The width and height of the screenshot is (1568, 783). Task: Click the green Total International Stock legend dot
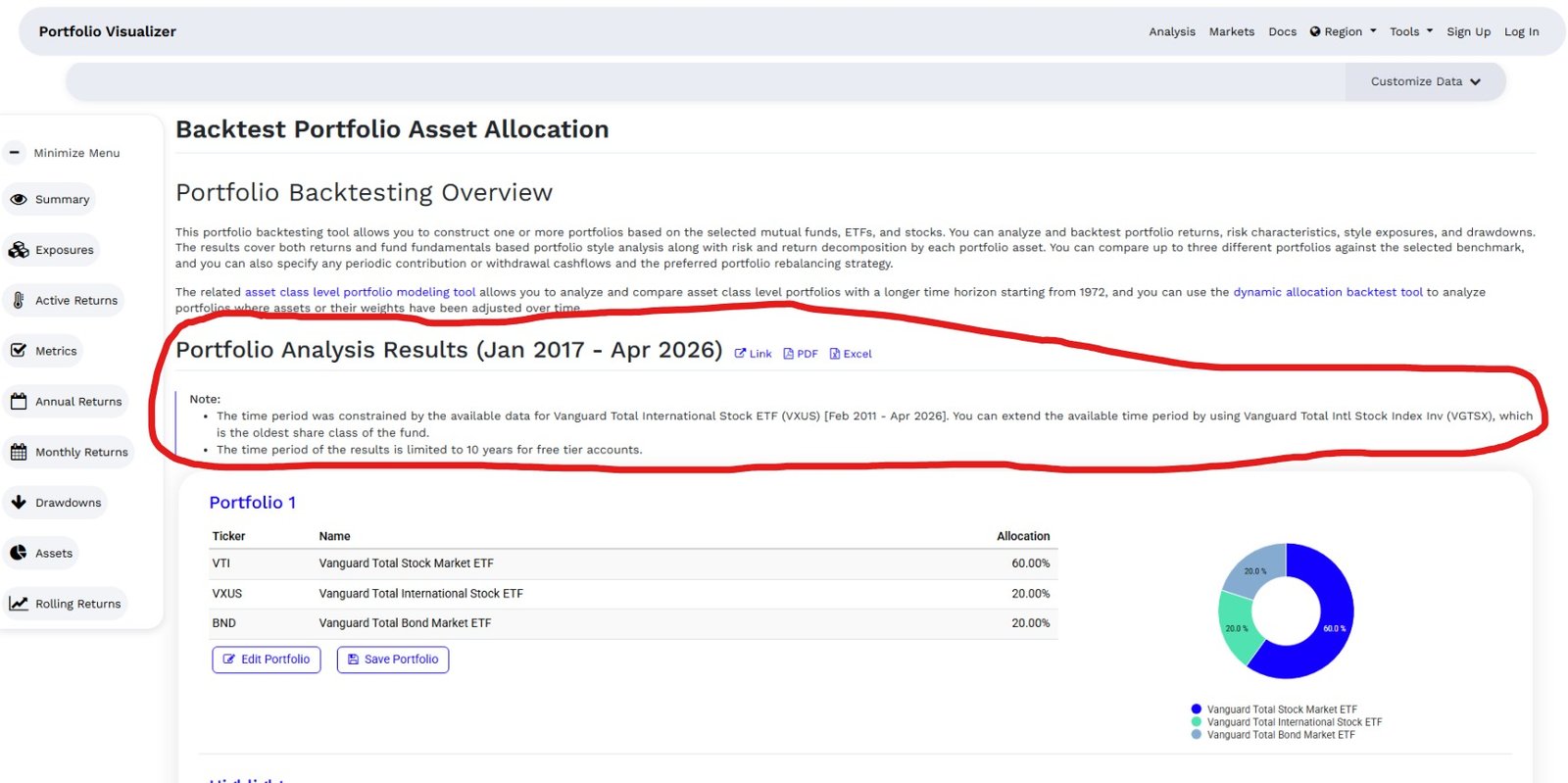pyautogui.click(x=1196, y=721)
